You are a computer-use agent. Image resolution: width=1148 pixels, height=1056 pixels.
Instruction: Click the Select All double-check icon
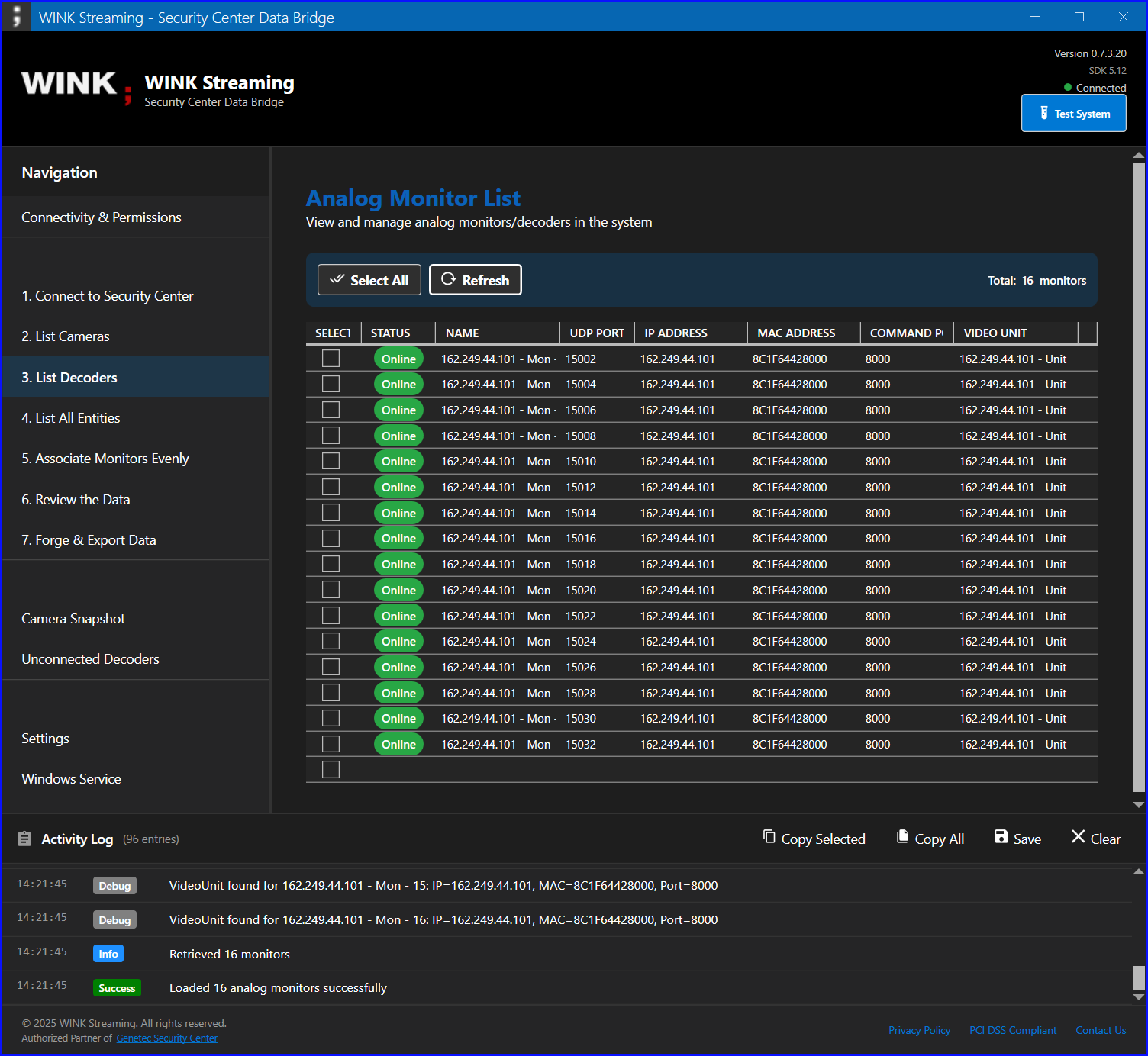(337, 279)
